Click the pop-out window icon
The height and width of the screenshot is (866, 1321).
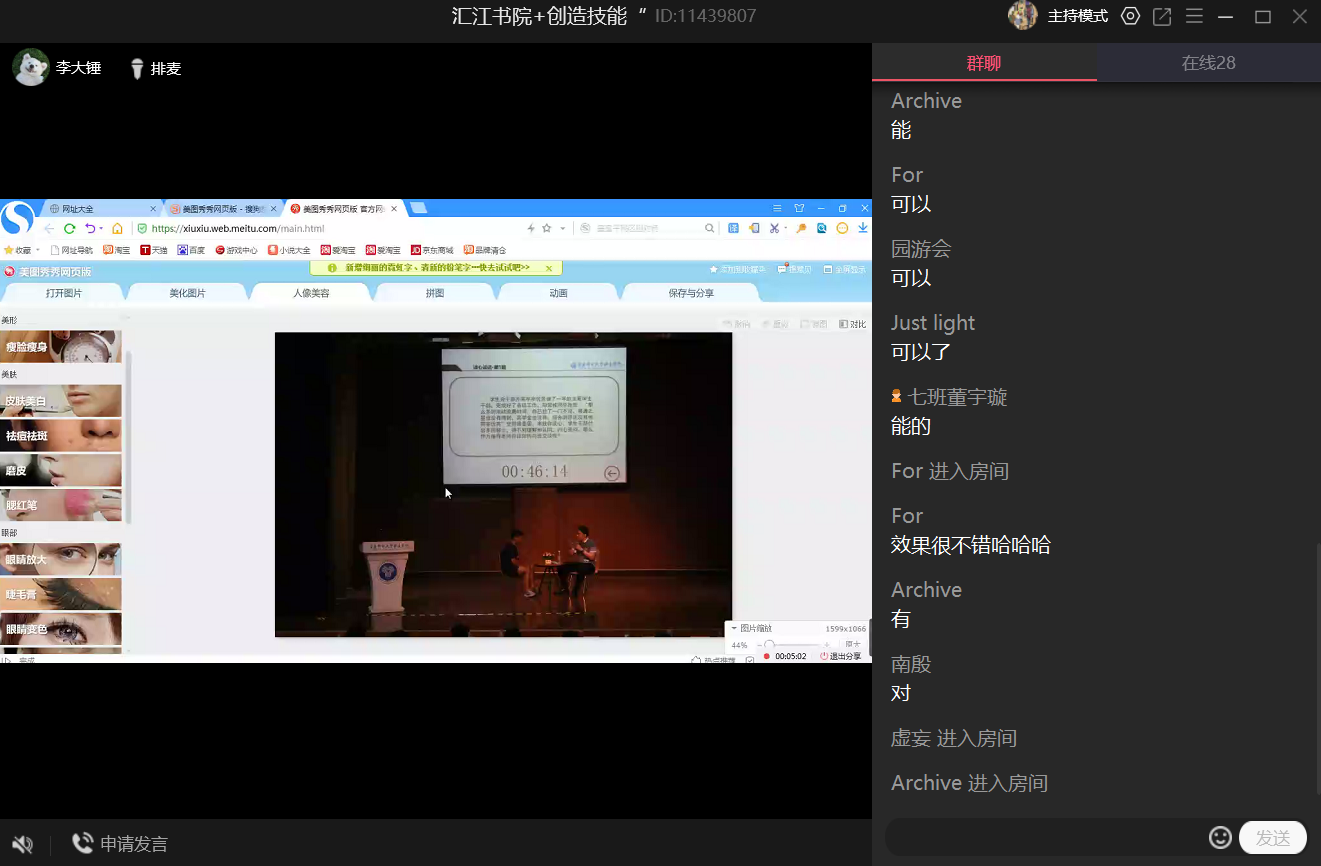tap(1162, 16)
